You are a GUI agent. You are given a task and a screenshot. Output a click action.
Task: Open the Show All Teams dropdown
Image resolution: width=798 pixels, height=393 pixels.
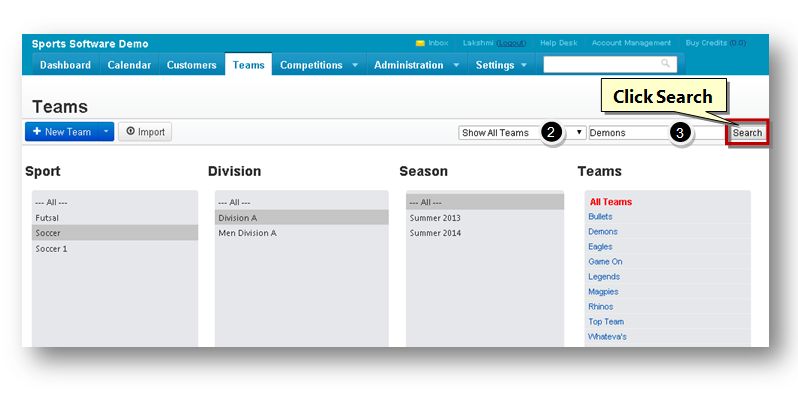point(523,133)
